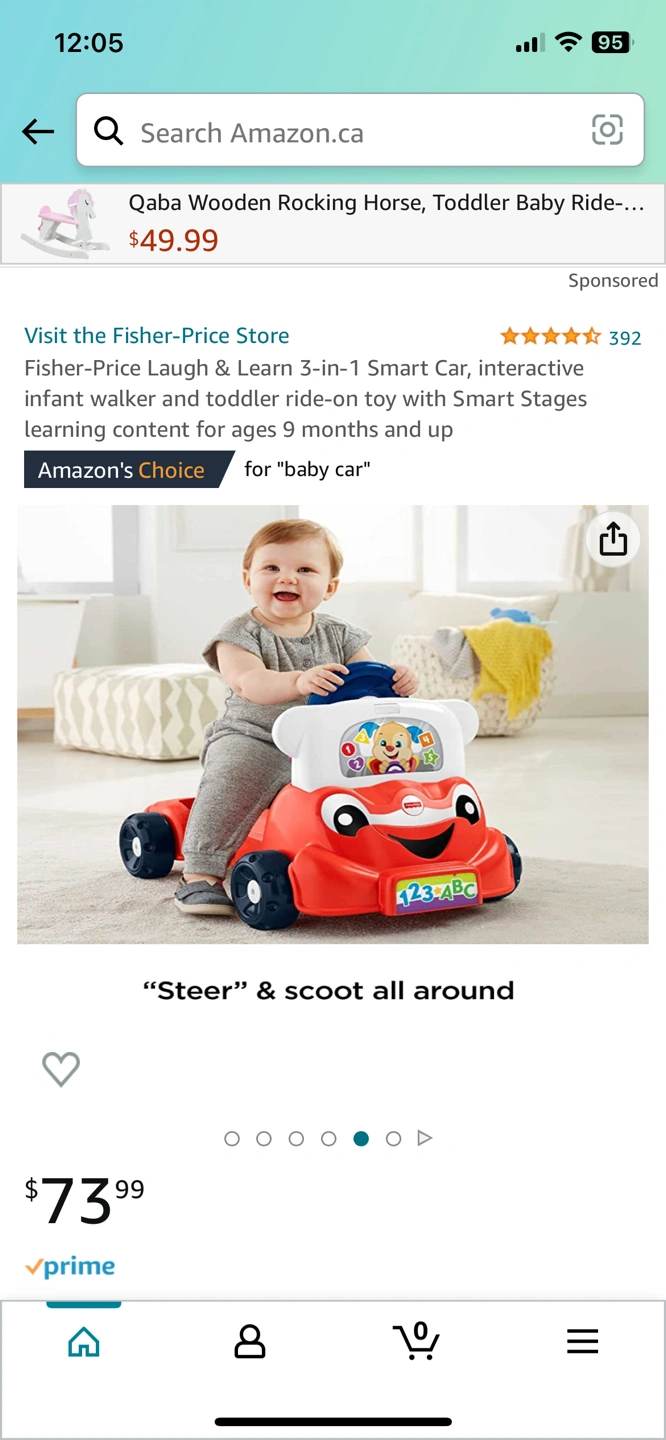Tap the prime logo badge
666x1440 pixels.
[x=70, y=1267]
